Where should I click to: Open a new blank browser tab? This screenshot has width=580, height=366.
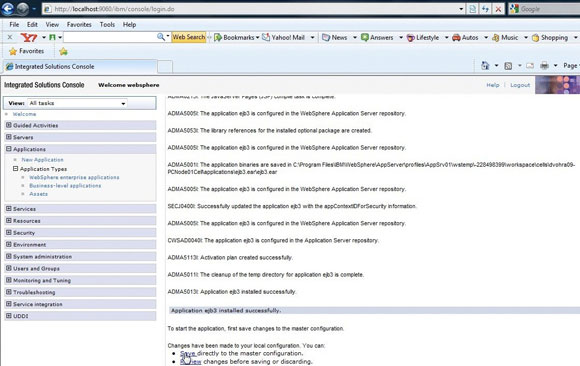[x=165, y=67]
